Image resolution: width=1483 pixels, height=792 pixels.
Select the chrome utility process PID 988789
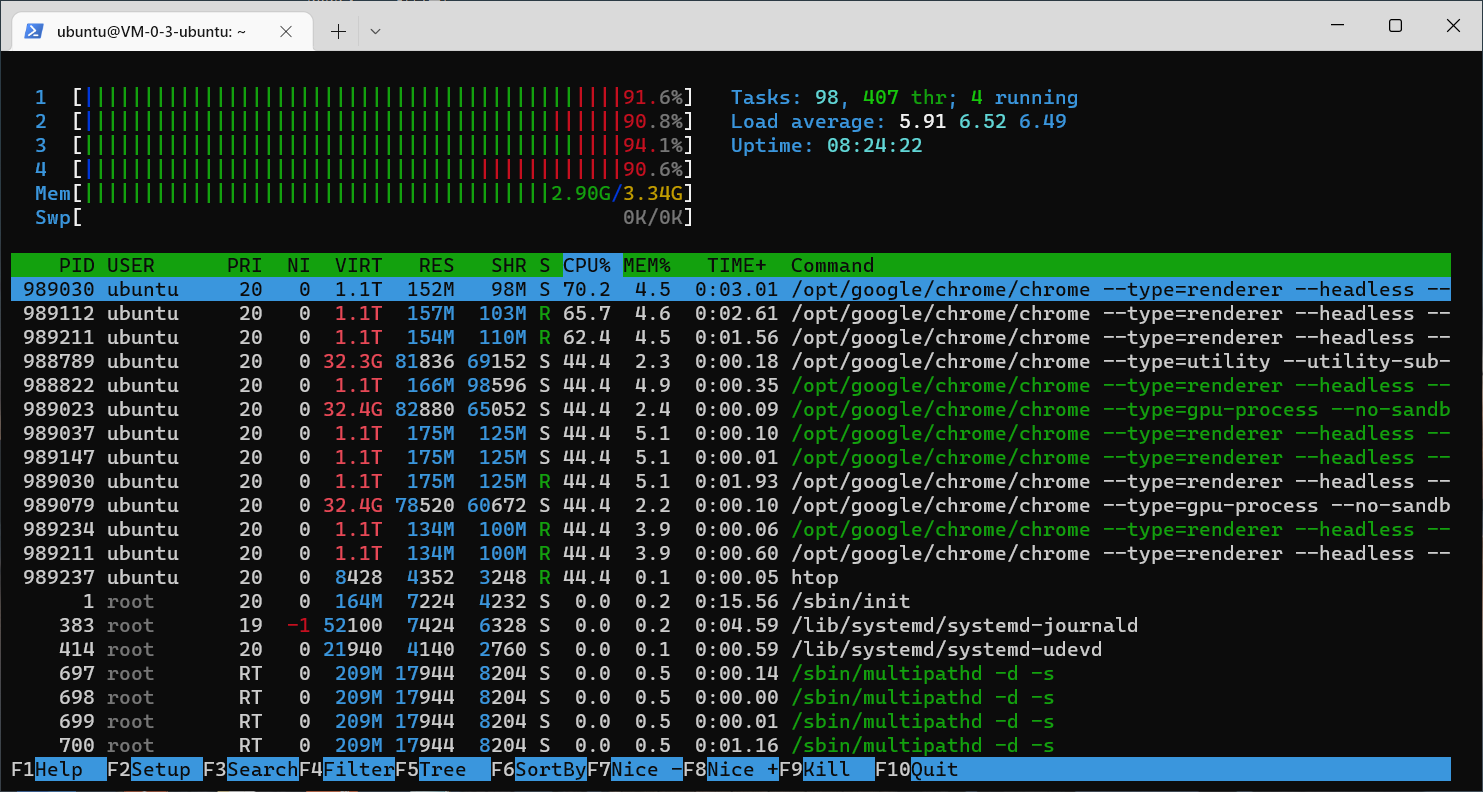click(x=731, y=361)
